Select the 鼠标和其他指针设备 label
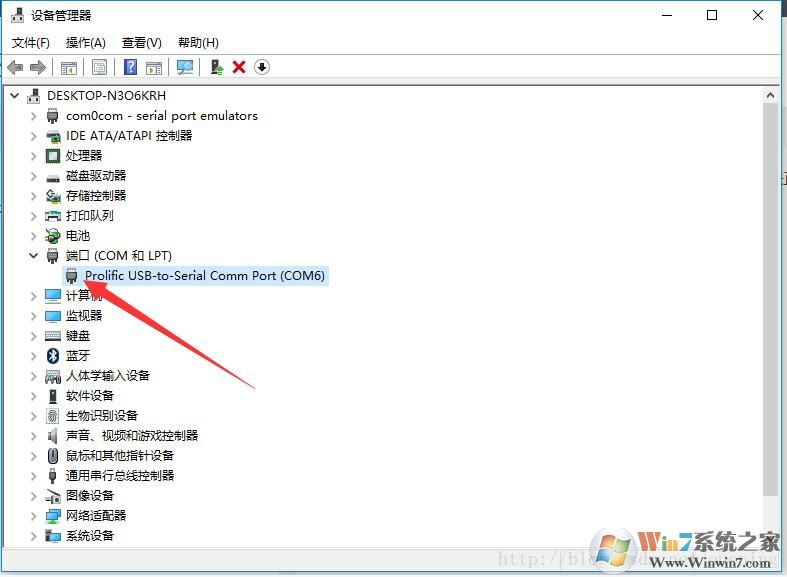The image size is (787, 577). tap(120, 456)
